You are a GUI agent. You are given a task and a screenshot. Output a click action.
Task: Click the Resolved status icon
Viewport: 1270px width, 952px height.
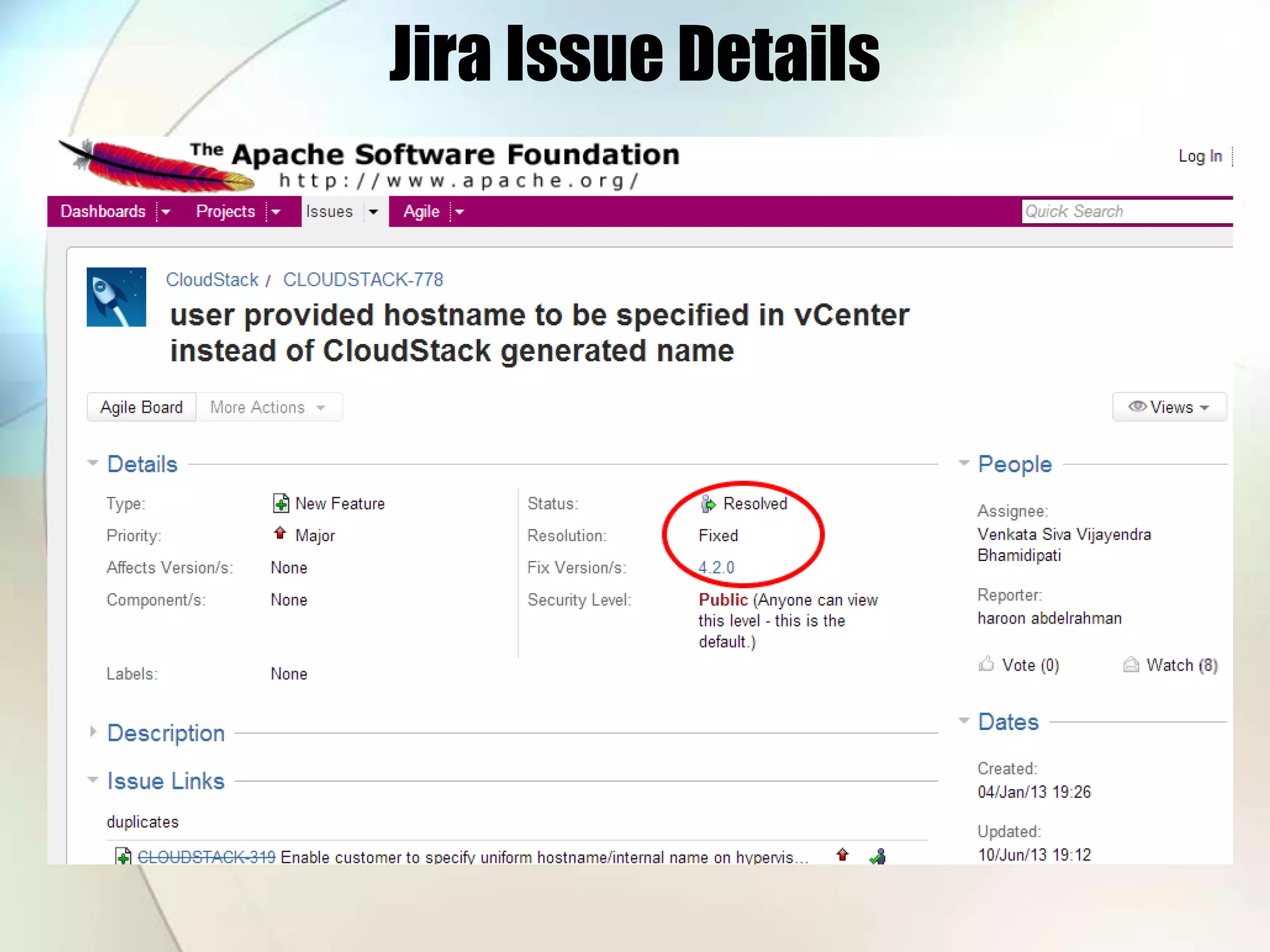click(x=708, y=503)
